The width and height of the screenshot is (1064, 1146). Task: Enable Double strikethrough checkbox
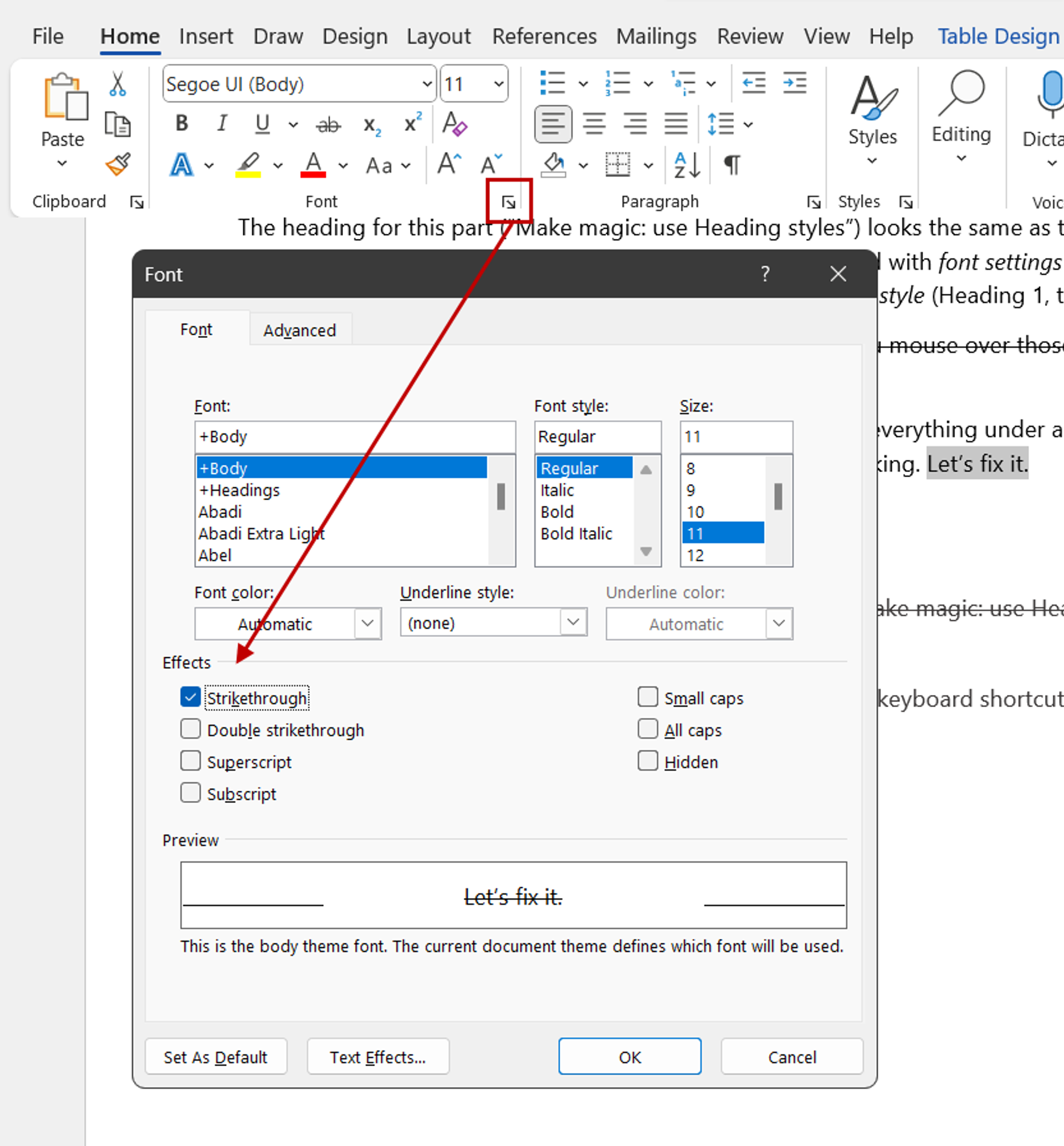[191, 729]
